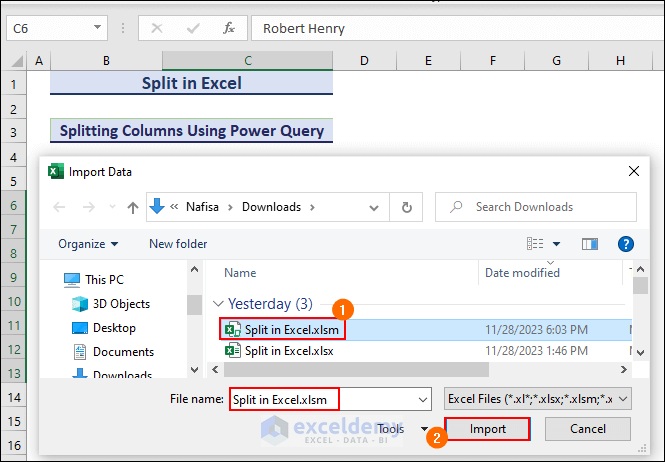Collapse the Yesterday (3) group
The image size is (665, 462).
click(x=218, y=304)
